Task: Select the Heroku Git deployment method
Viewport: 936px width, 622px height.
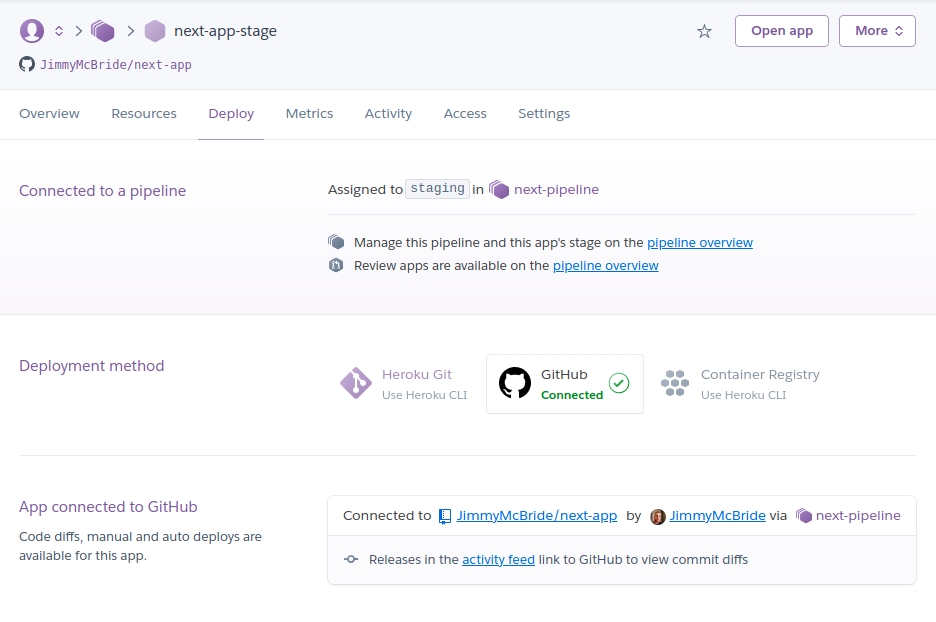Action: tap(405, 384)
